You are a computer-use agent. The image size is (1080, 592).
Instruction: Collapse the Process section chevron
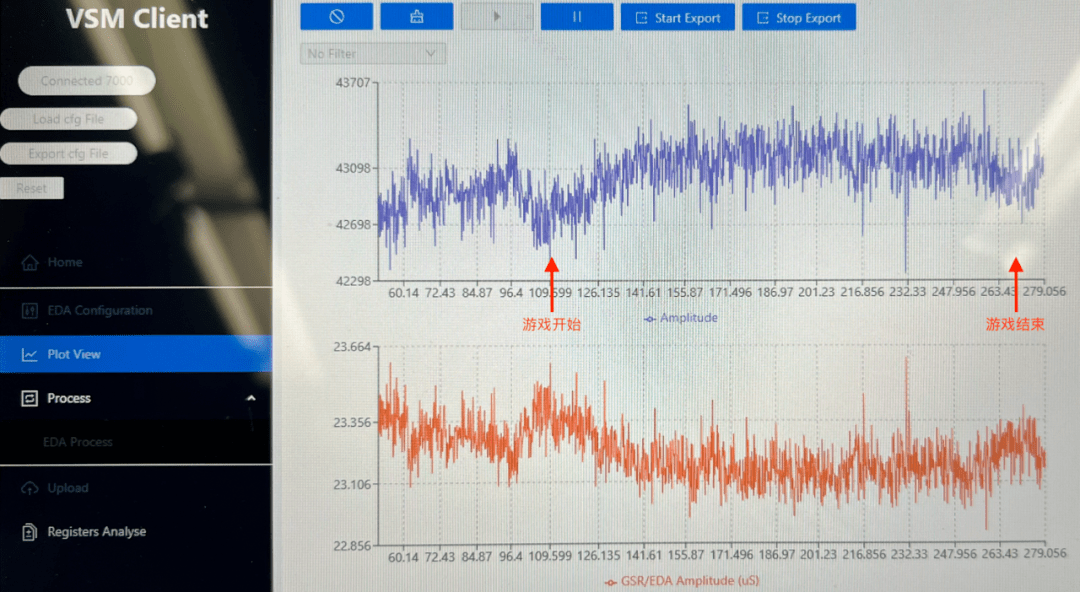click(x=251, y=398)
